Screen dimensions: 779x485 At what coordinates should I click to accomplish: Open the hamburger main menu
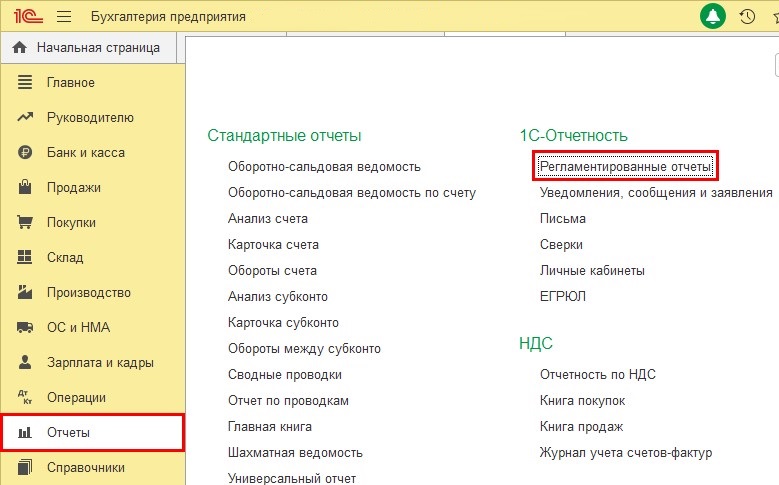coord(64,16)
